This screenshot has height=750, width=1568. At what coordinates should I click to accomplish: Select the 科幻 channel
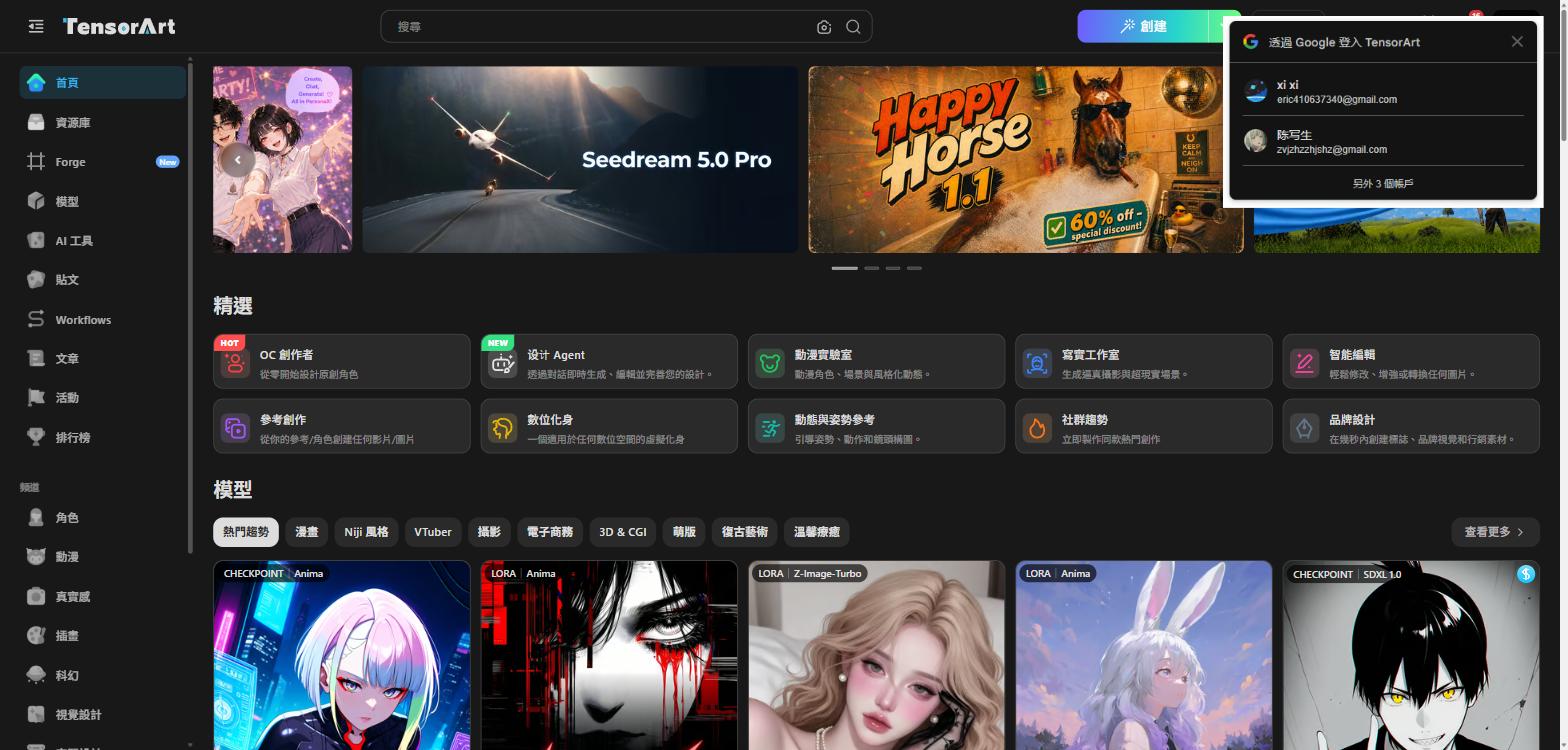(x=102, y=675)
